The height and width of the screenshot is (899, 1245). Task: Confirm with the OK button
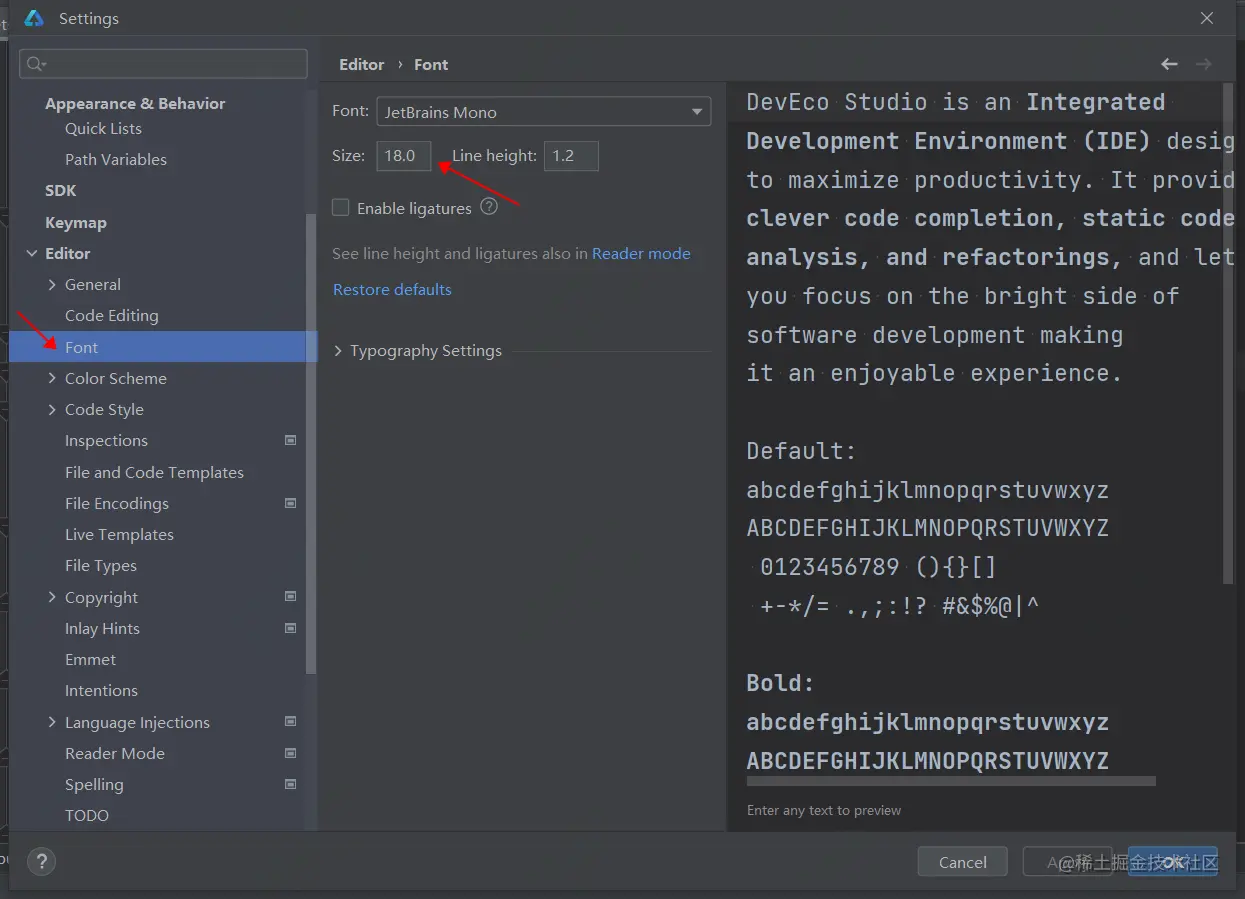tap(1173, 862)
